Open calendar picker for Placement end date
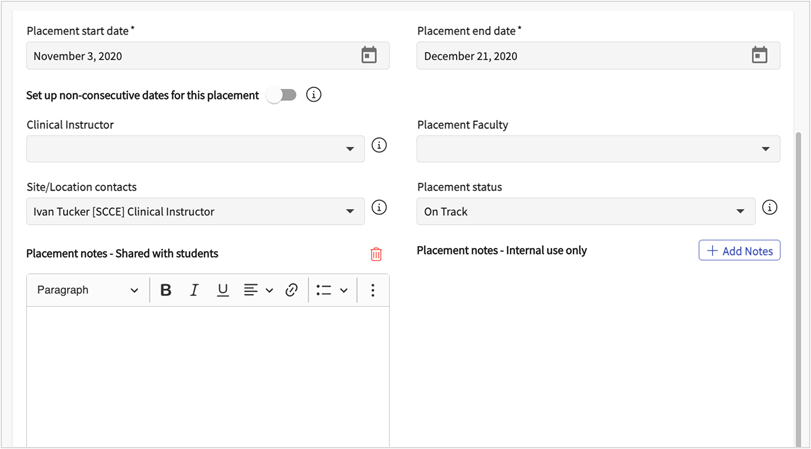Image resolution: width=811 pixels, height=449 pixels. coord(759,56)
